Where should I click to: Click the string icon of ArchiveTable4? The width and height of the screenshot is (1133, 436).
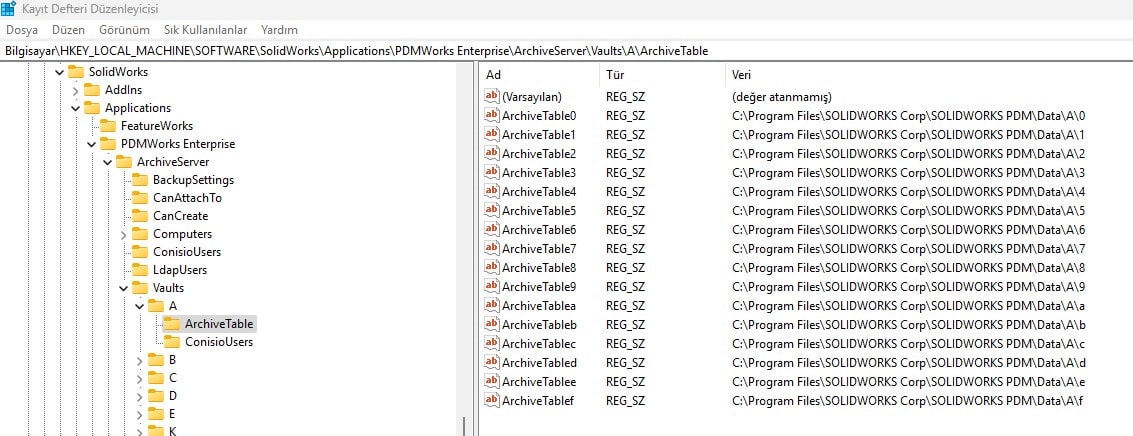(491, 191)
